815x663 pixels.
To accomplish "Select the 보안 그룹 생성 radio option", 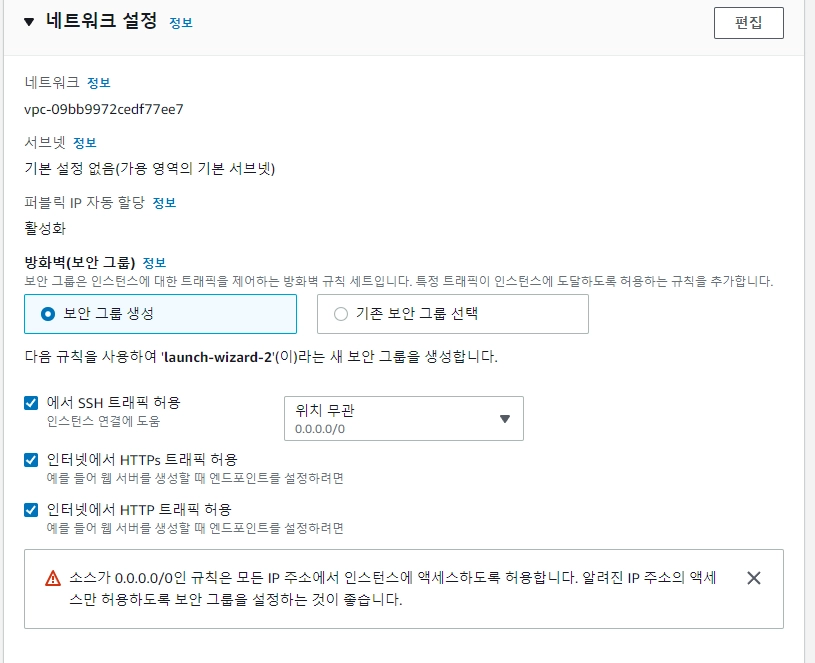I will click(x=48, y=314).
